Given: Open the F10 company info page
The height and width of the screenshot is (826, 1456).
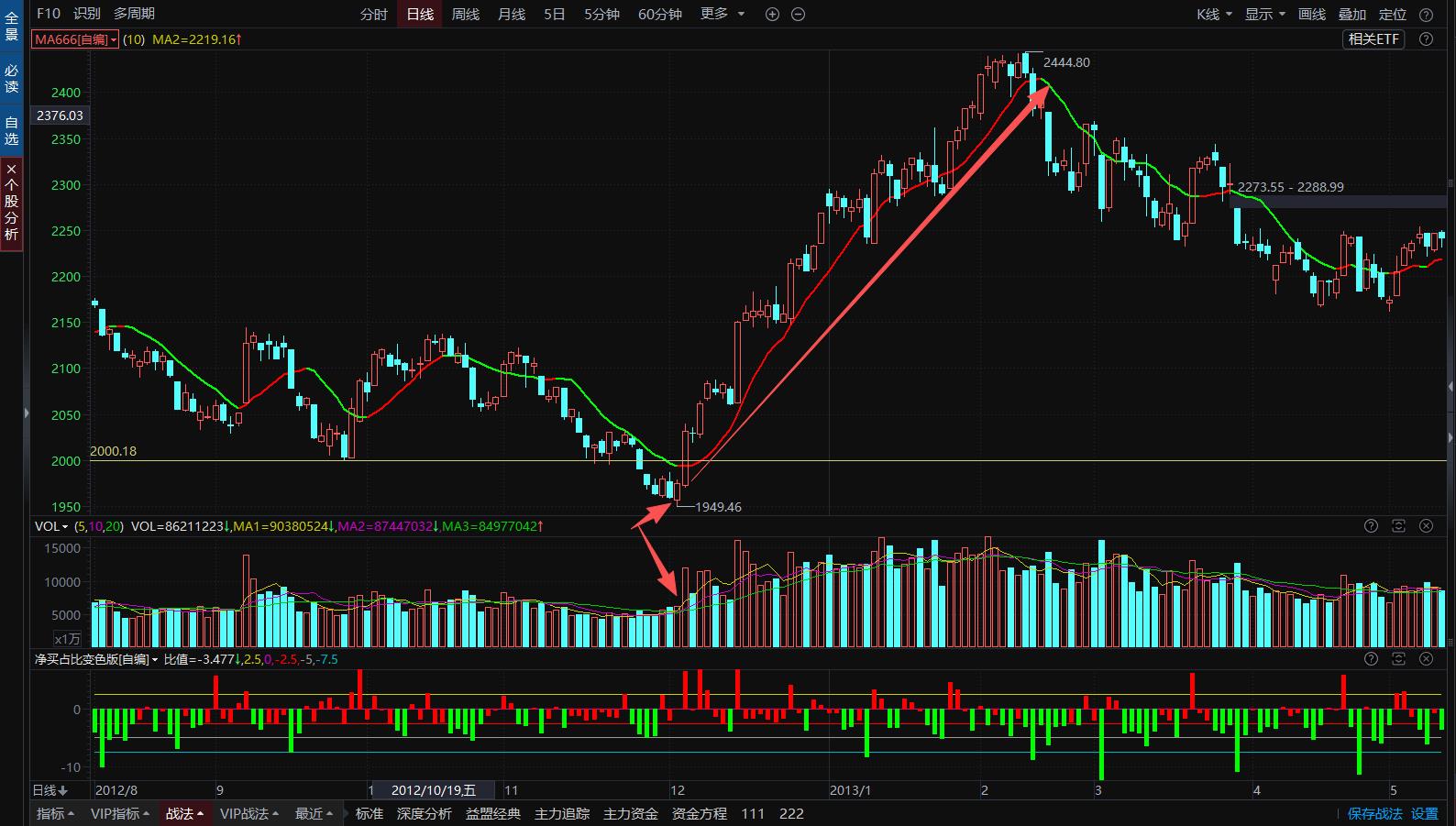Looking at the screenshot, I should click(48, 14).
